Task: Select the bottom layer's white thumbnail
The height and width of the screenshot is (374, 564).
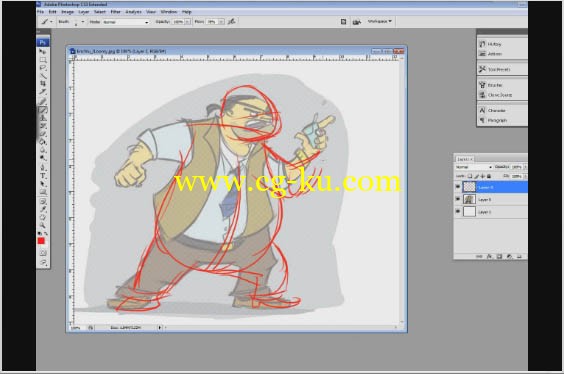Action: tap(469, 211)
